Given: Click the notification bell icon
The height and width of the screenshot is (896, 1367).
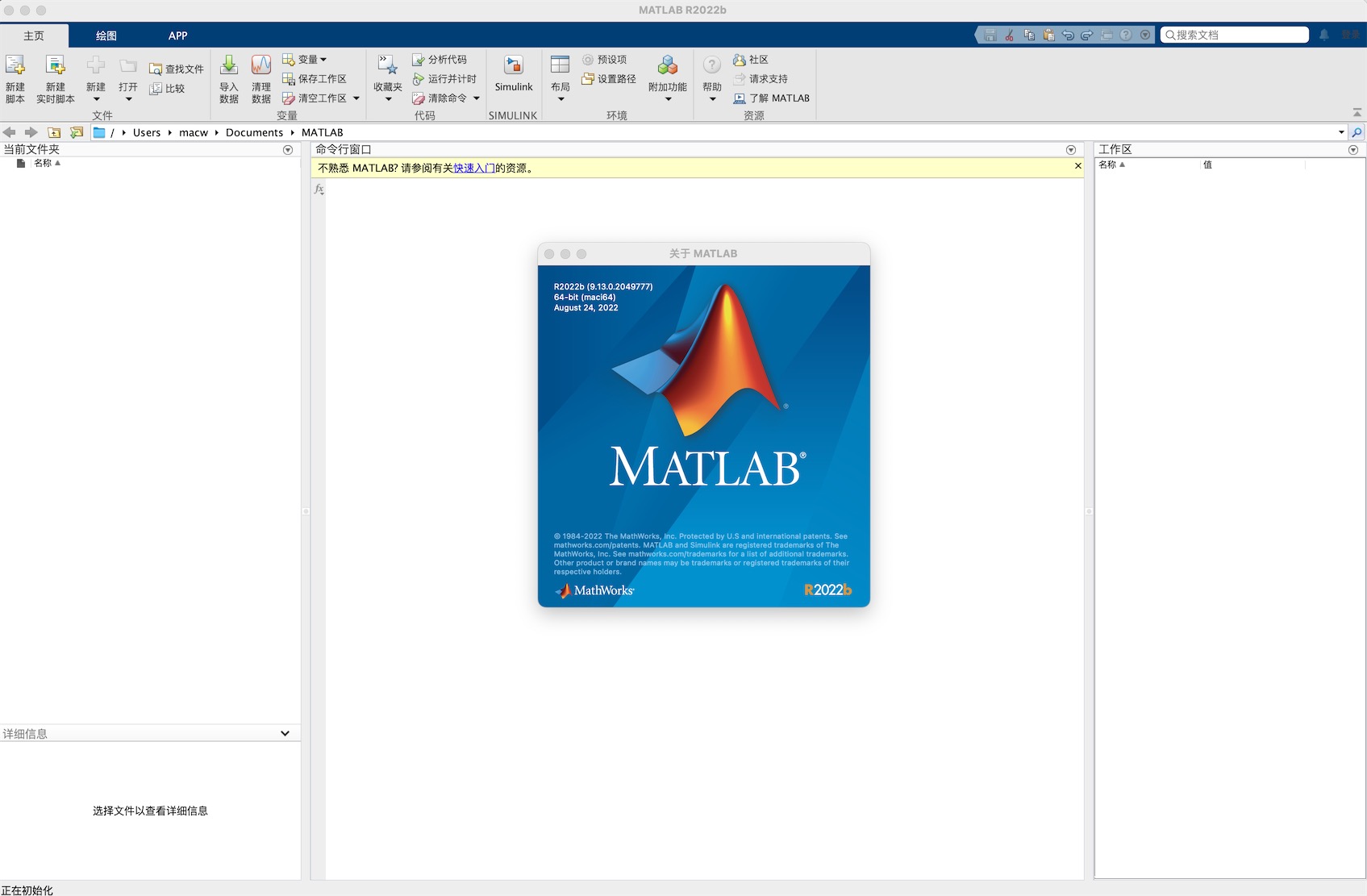Looking at the screenshot, I should [1324, 35].
